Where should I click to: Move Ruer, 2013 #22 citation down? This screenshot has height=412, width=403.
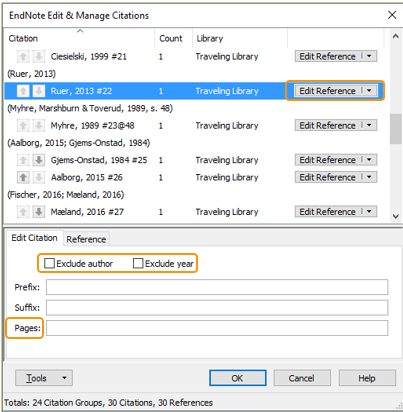click(x=39, y=91)
